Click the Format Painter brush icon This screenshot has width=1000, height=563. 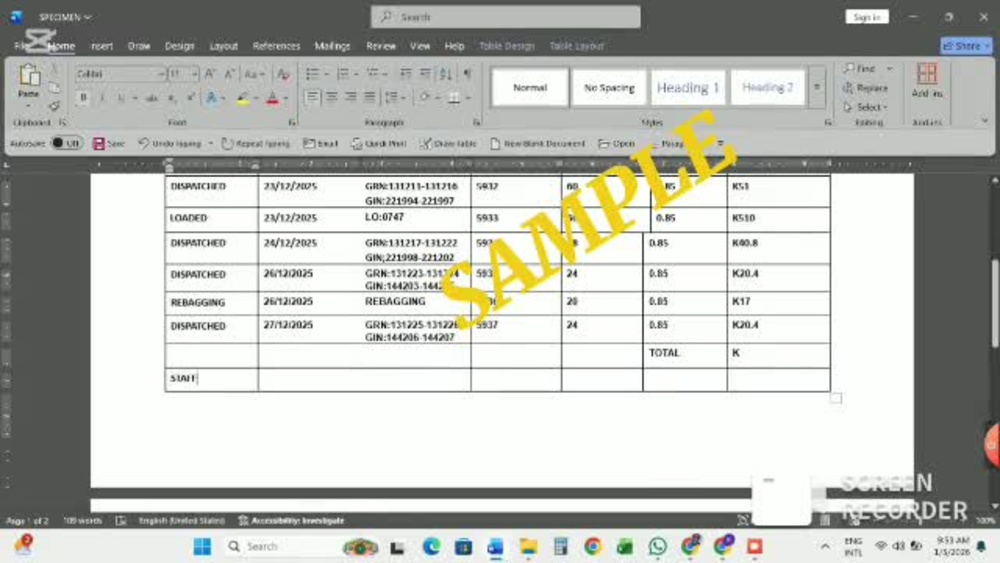[54, 106]
